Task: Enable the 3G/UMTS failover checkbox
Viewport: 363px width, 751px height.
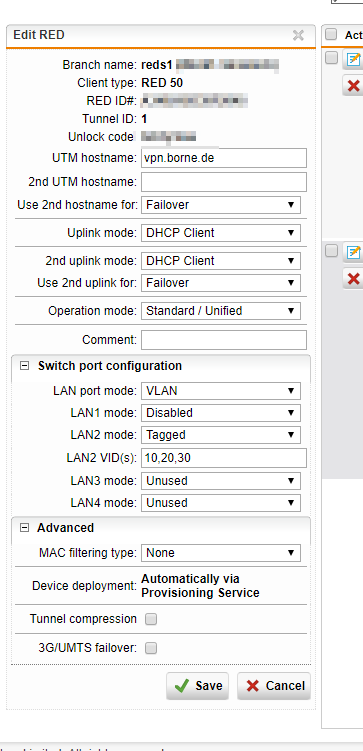Action: click(x=151, y=649)
